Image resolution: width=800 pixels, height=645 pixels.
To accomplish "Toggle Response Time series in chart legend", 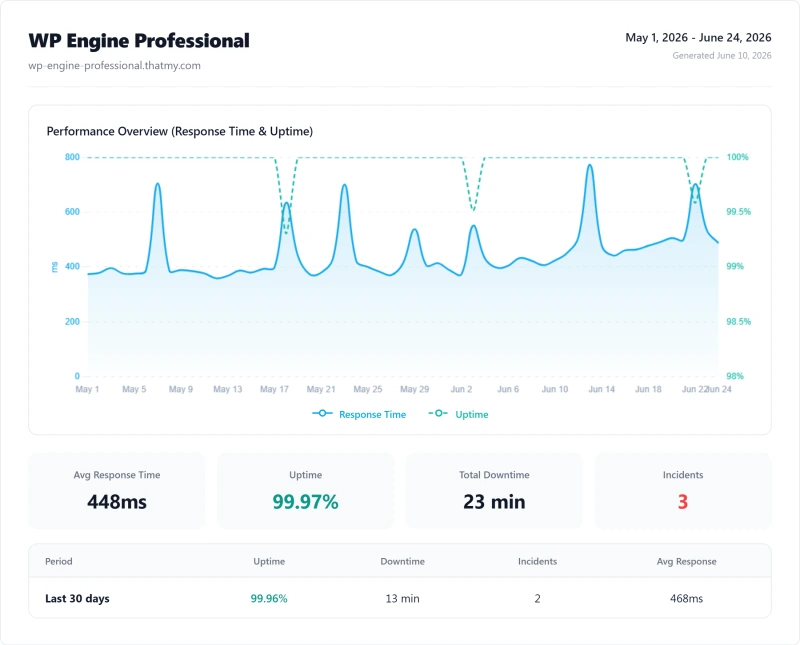I will [x=359, y=414].
